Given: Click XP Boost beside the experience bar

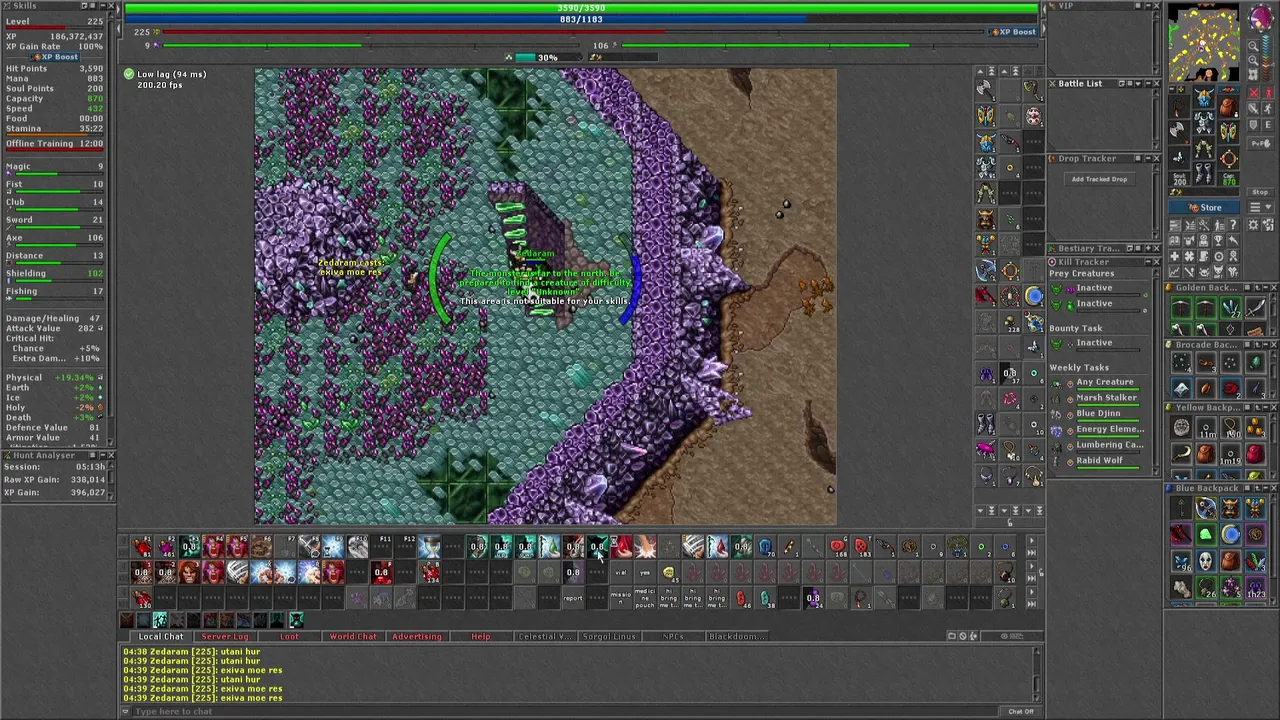Looking at the screenshot, I should click(x=1013, y=32).
